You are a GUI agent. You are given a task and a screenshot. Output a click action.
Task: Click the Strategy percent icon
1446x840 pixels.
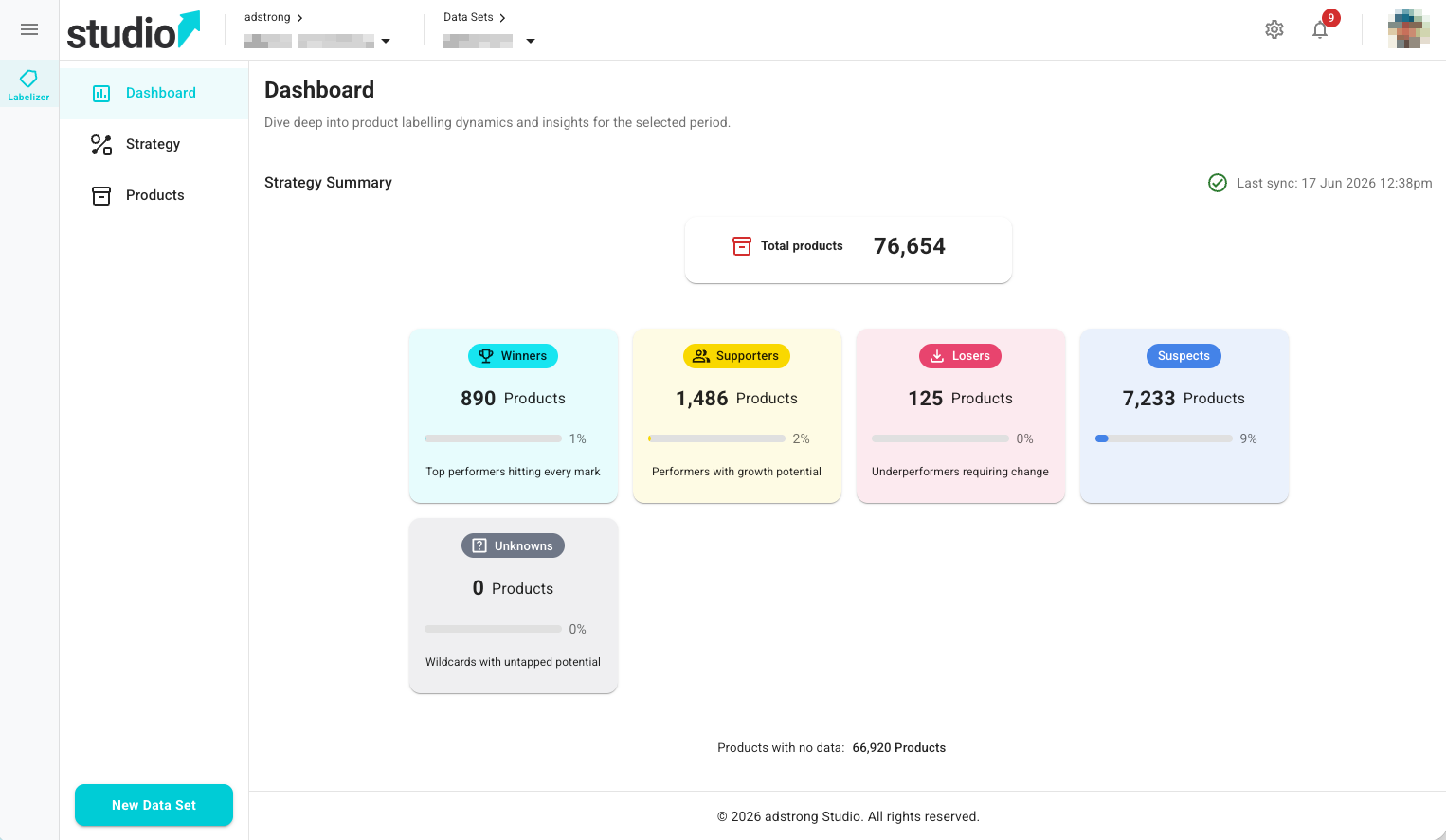point(101,144)
